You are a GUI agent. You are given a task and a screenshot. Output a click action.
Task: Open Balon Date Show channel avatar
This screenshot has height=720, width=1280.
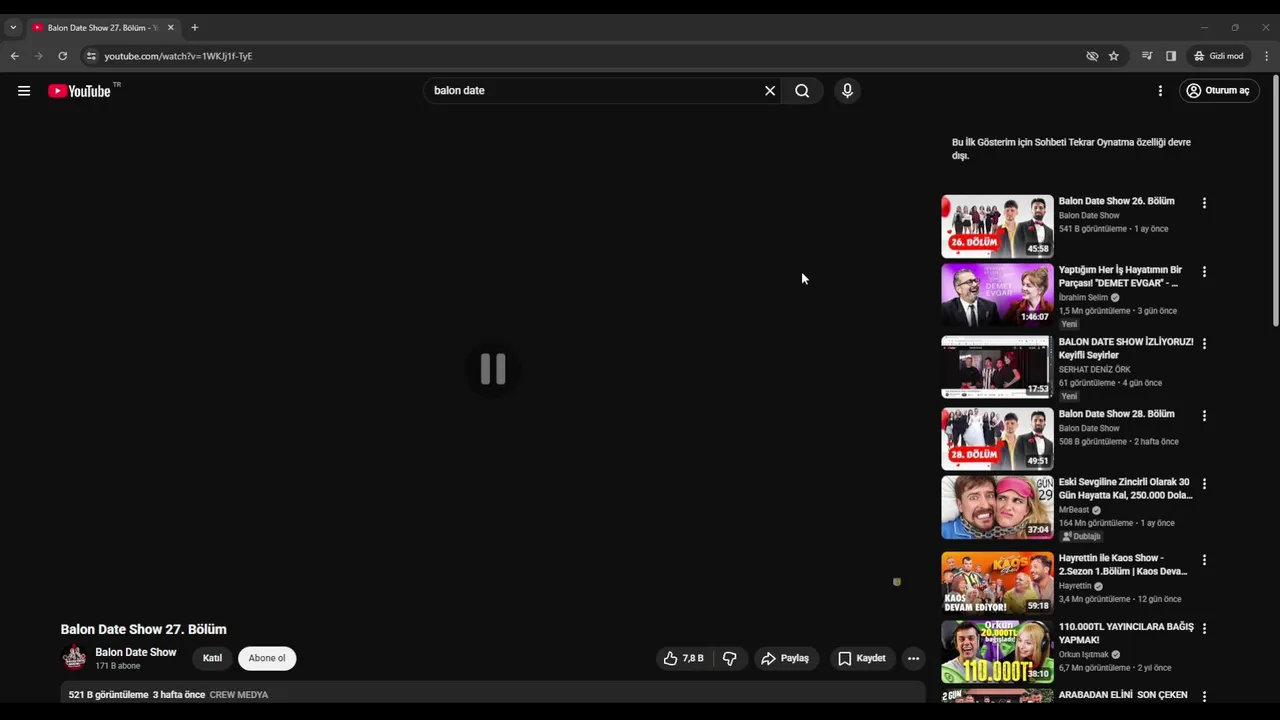point(74,658)
